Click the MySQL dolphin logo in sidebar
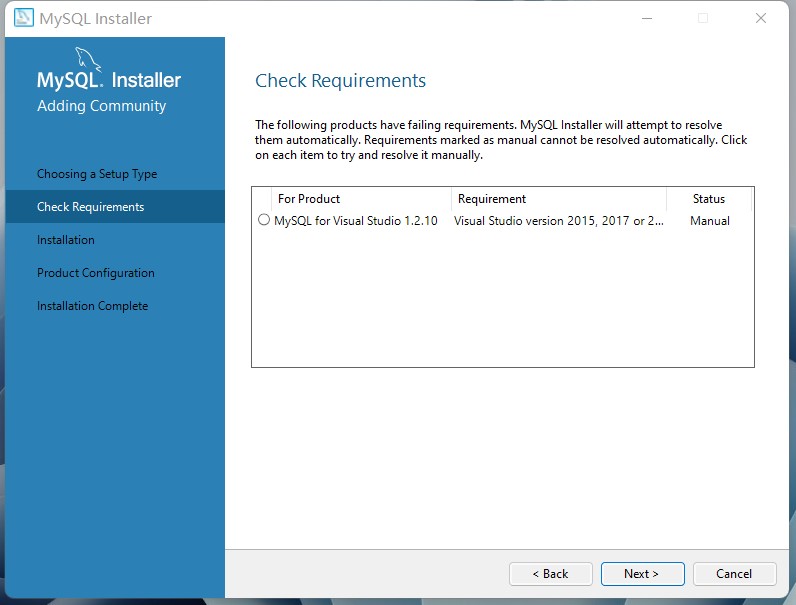 coord(88,59)
